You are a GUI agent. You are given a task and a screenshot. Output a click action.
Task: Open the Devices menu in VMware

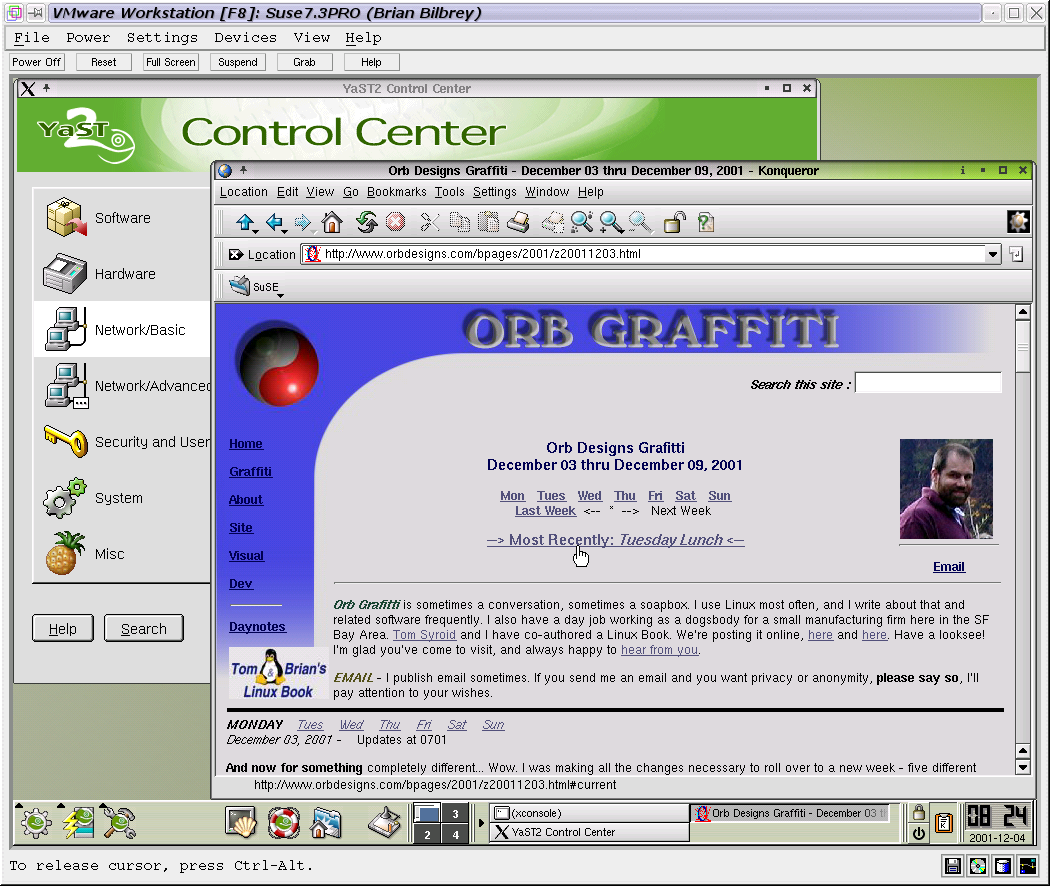click(x=245, y=38)
